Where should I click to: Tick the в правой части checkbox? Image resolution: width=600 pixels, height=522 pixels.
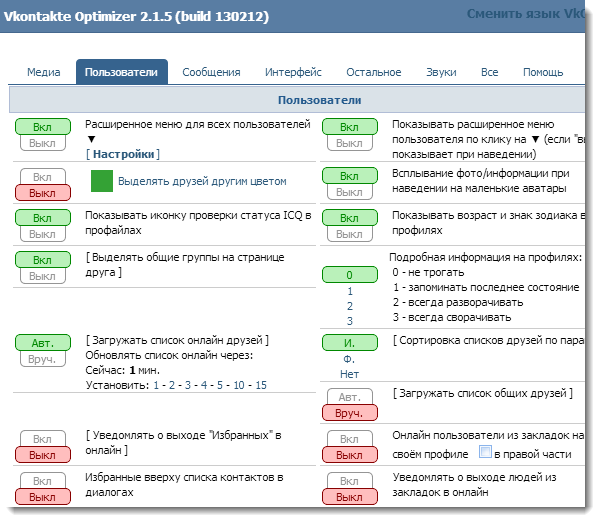pyautogui.click(x=485, y=452)
